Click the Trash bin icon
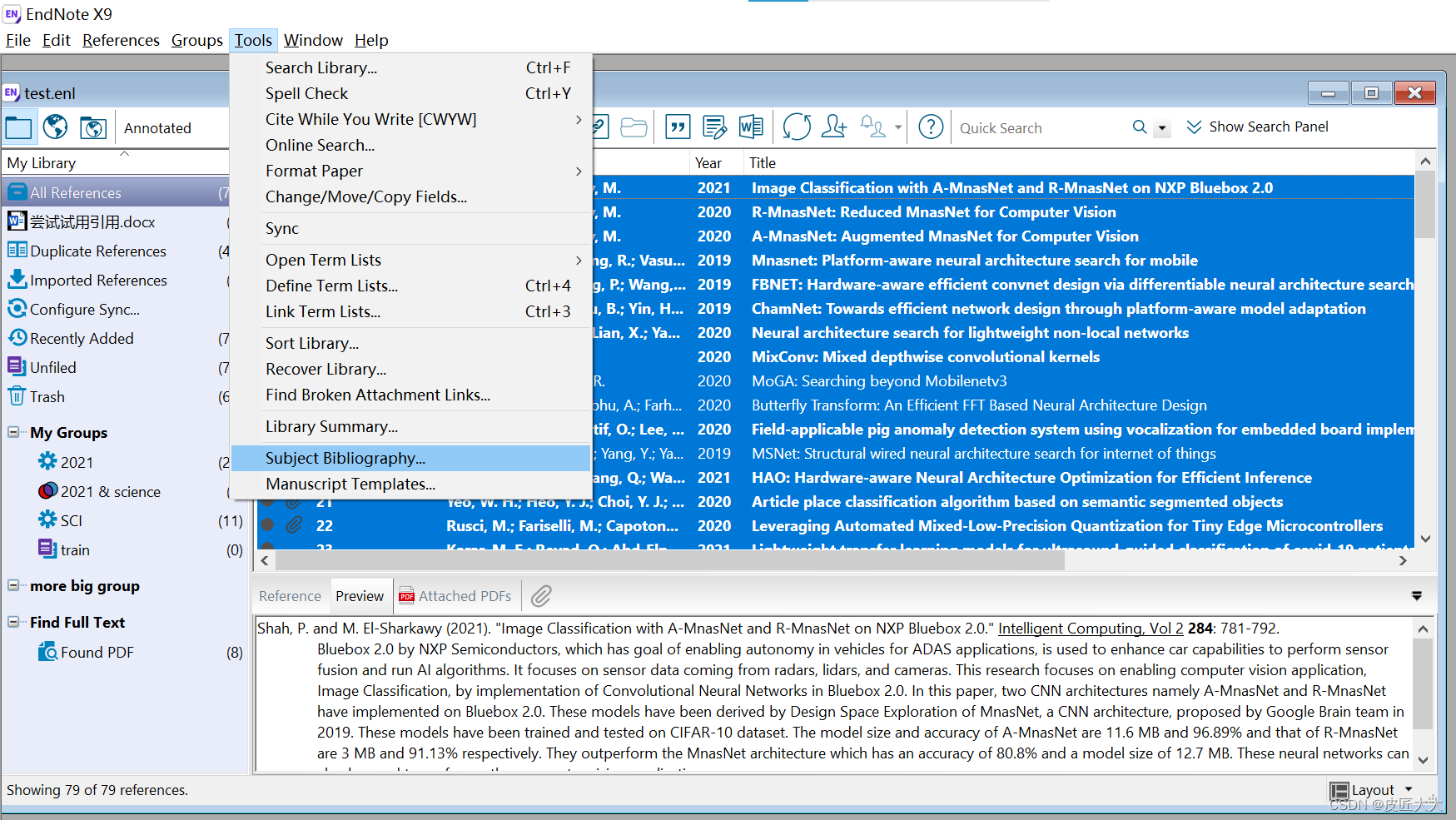Viewport: 1456px width, 820px height. click(x=17, y=396)
